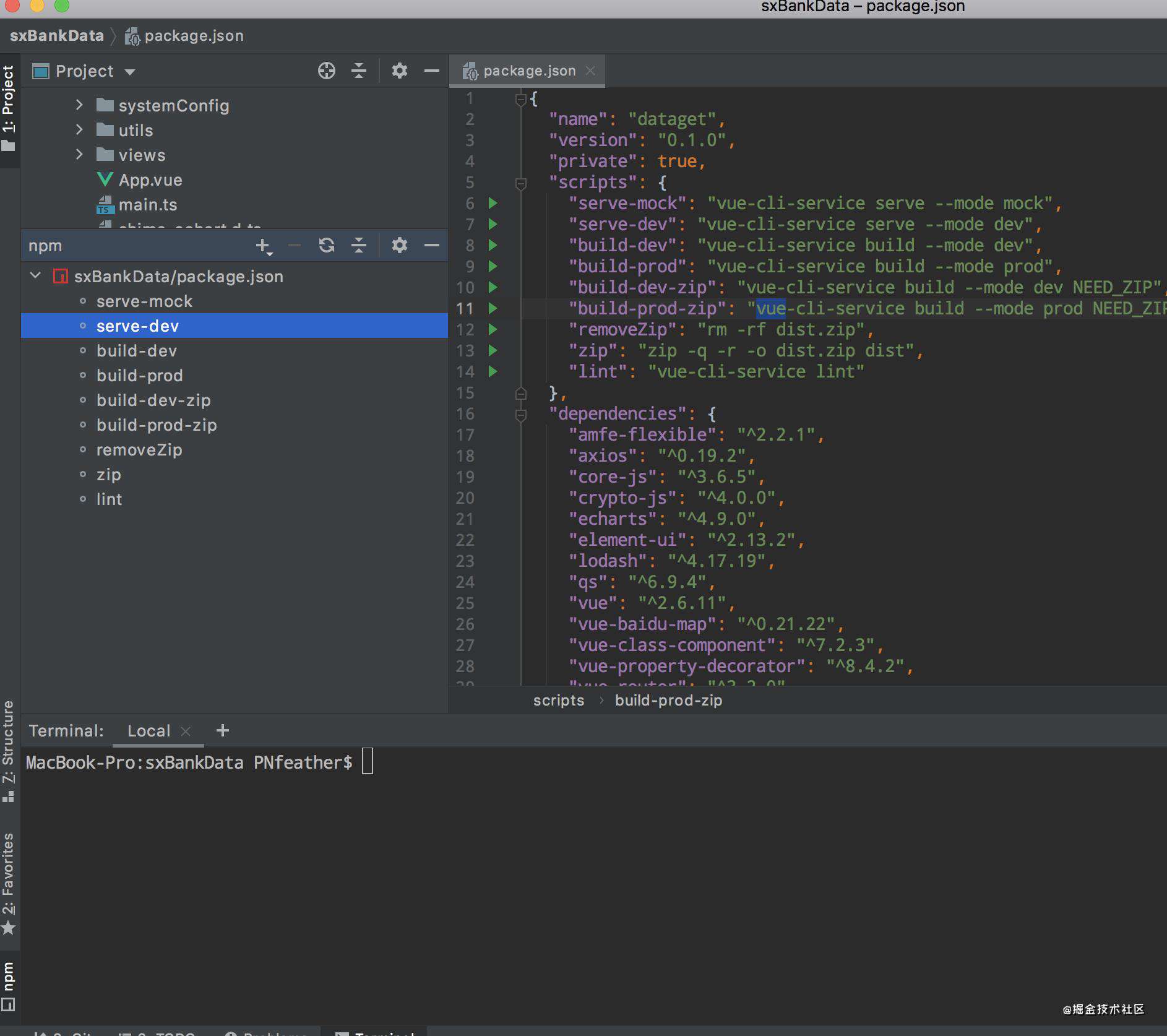Select serve-mock npm script

click(x=144, y=301)
